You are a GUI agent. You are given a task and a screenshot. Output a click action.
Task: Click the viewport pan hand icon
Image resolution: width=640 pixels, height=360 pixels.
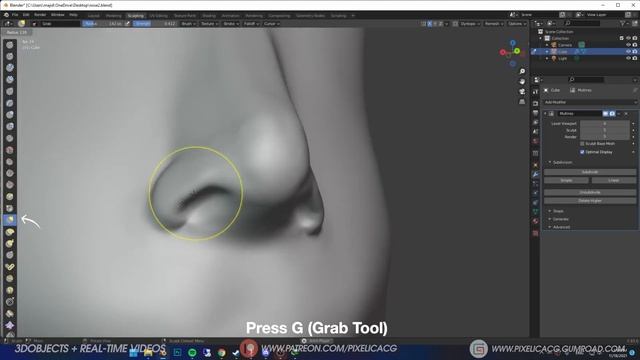point(522,82)
